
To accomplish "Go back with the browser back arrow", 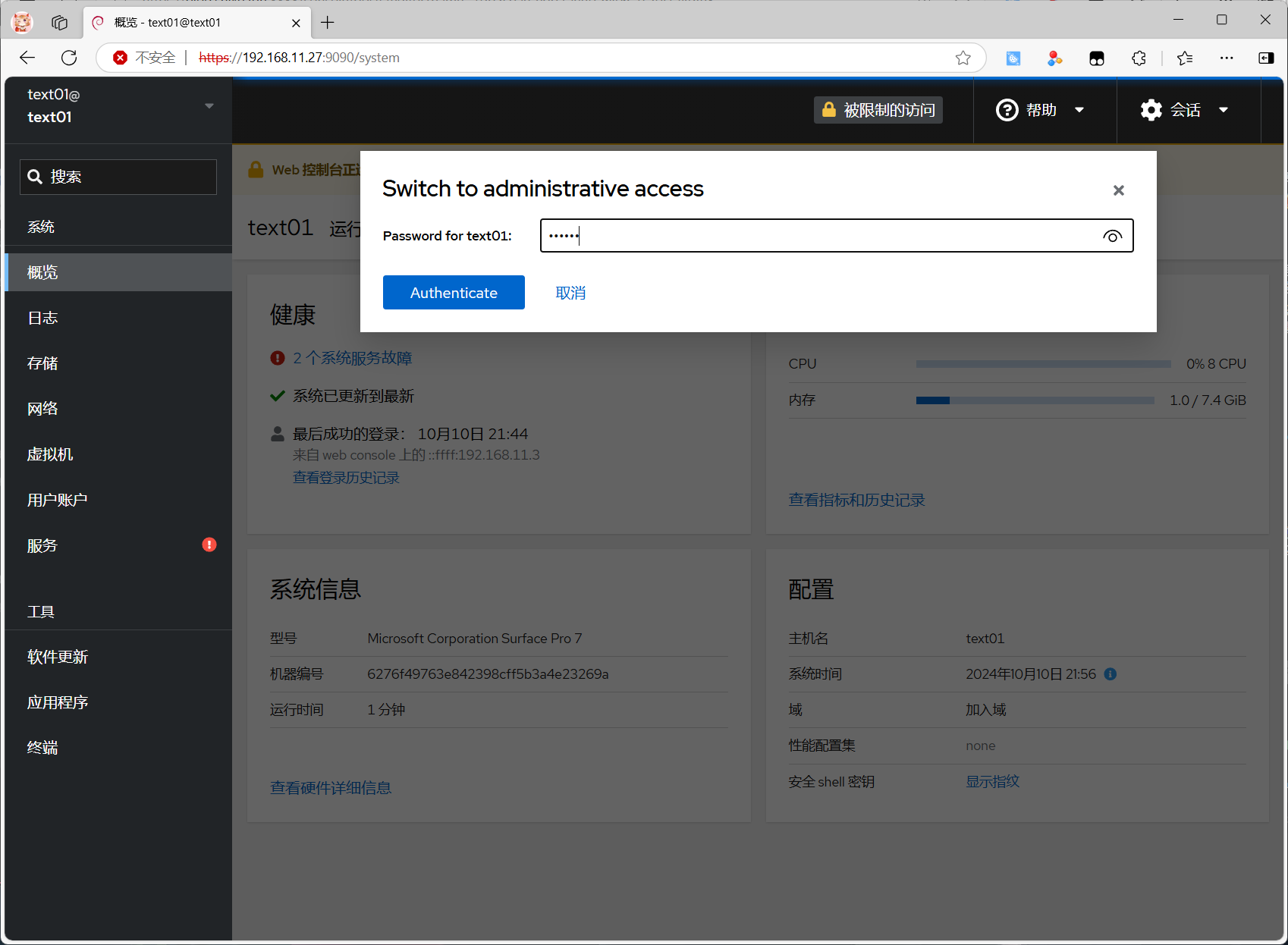I will [x=27, y=58].
